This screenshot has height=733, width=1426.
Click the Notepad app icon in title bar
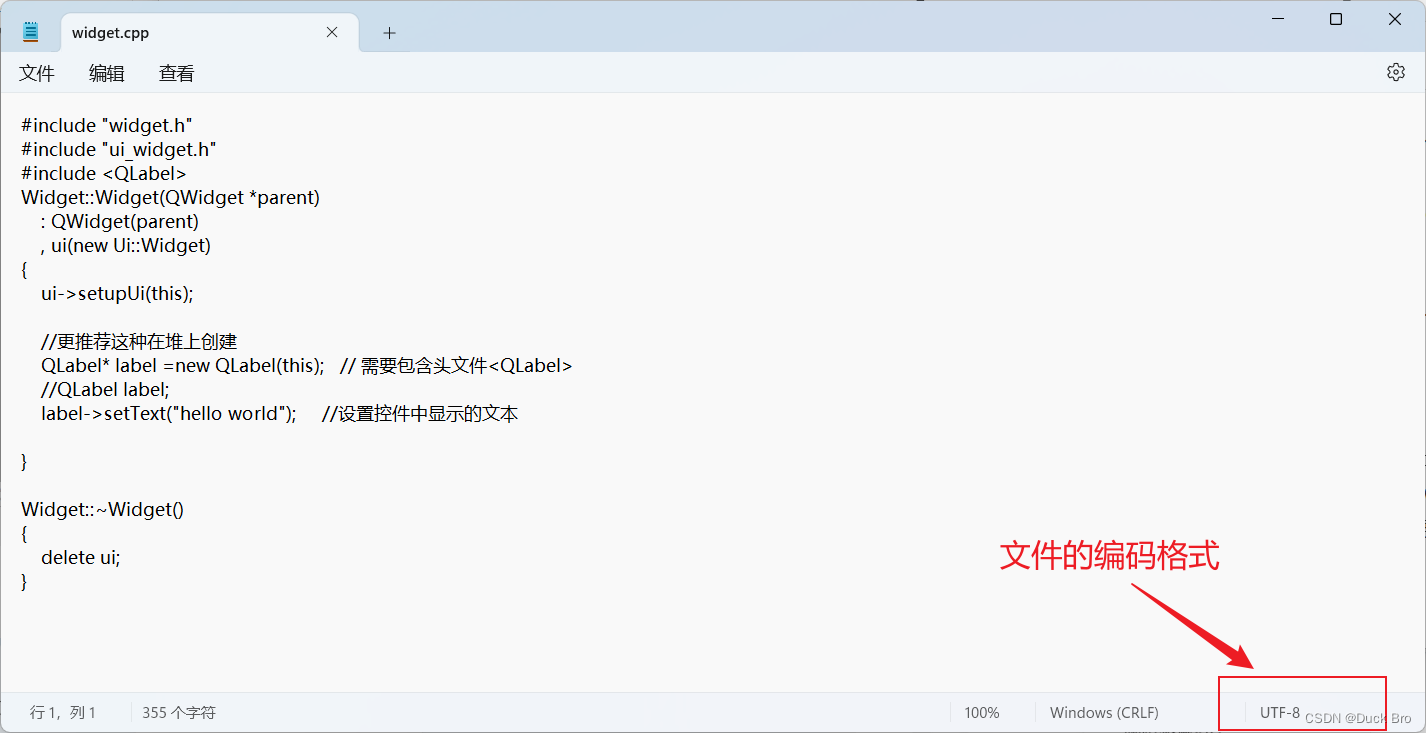click(x=31, y=32)
